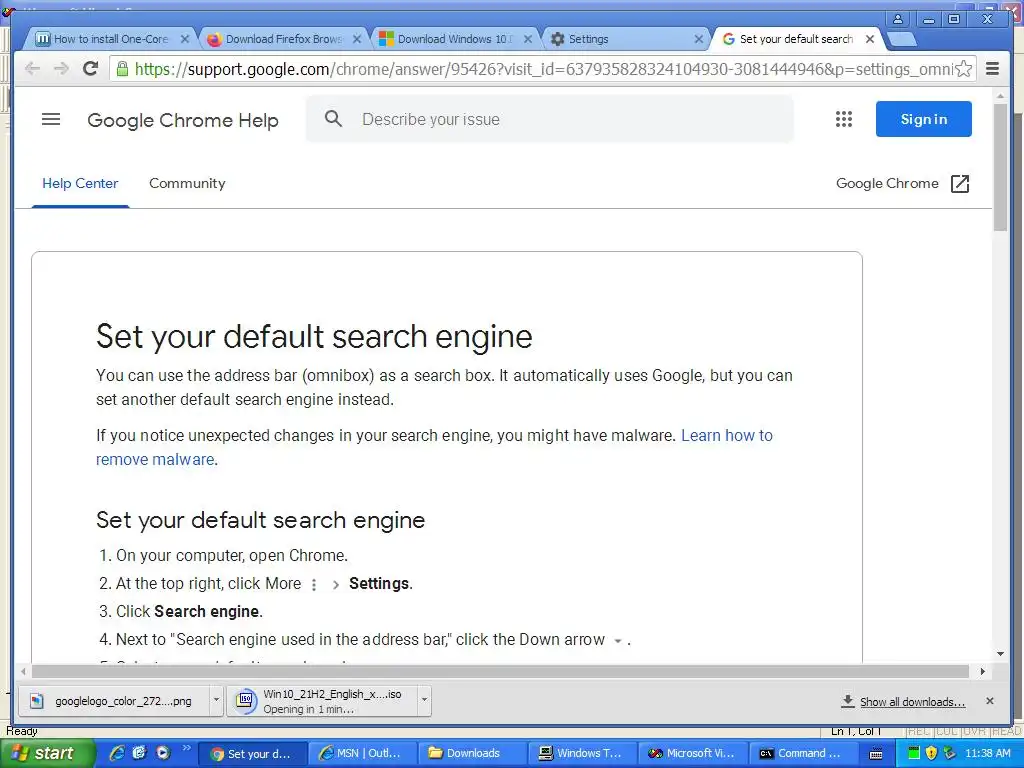The image size is (1024, 768).
Task: Click the address bar URL
Action: (543, 69)
